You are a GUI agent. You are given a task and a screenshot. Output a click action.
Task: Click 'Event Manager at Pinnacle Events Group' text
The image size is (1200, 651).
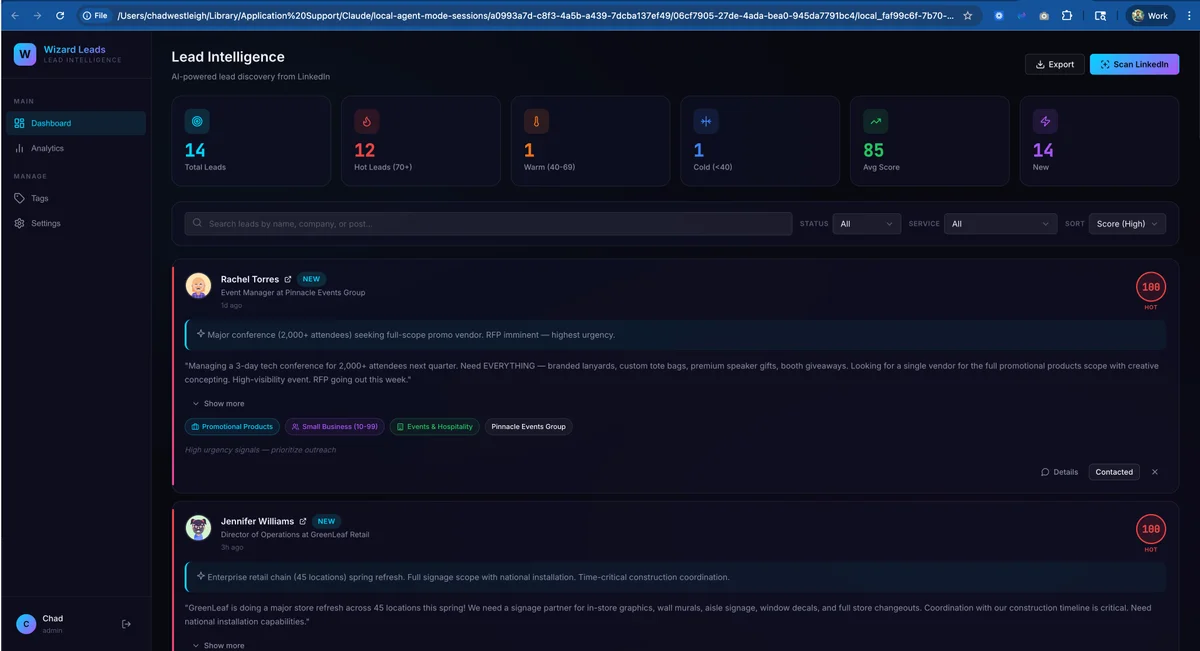pos(293,293)
